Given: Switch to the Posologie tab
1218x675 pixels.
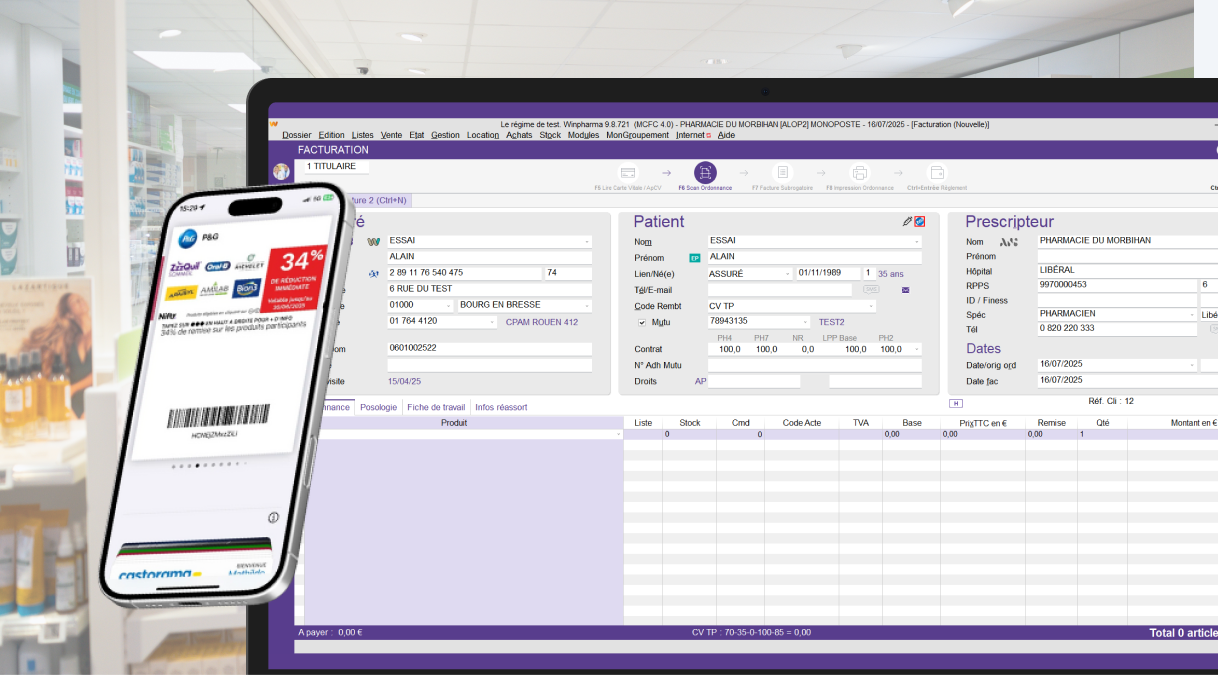Looking at the screenshot, I should tap(378, 407).
